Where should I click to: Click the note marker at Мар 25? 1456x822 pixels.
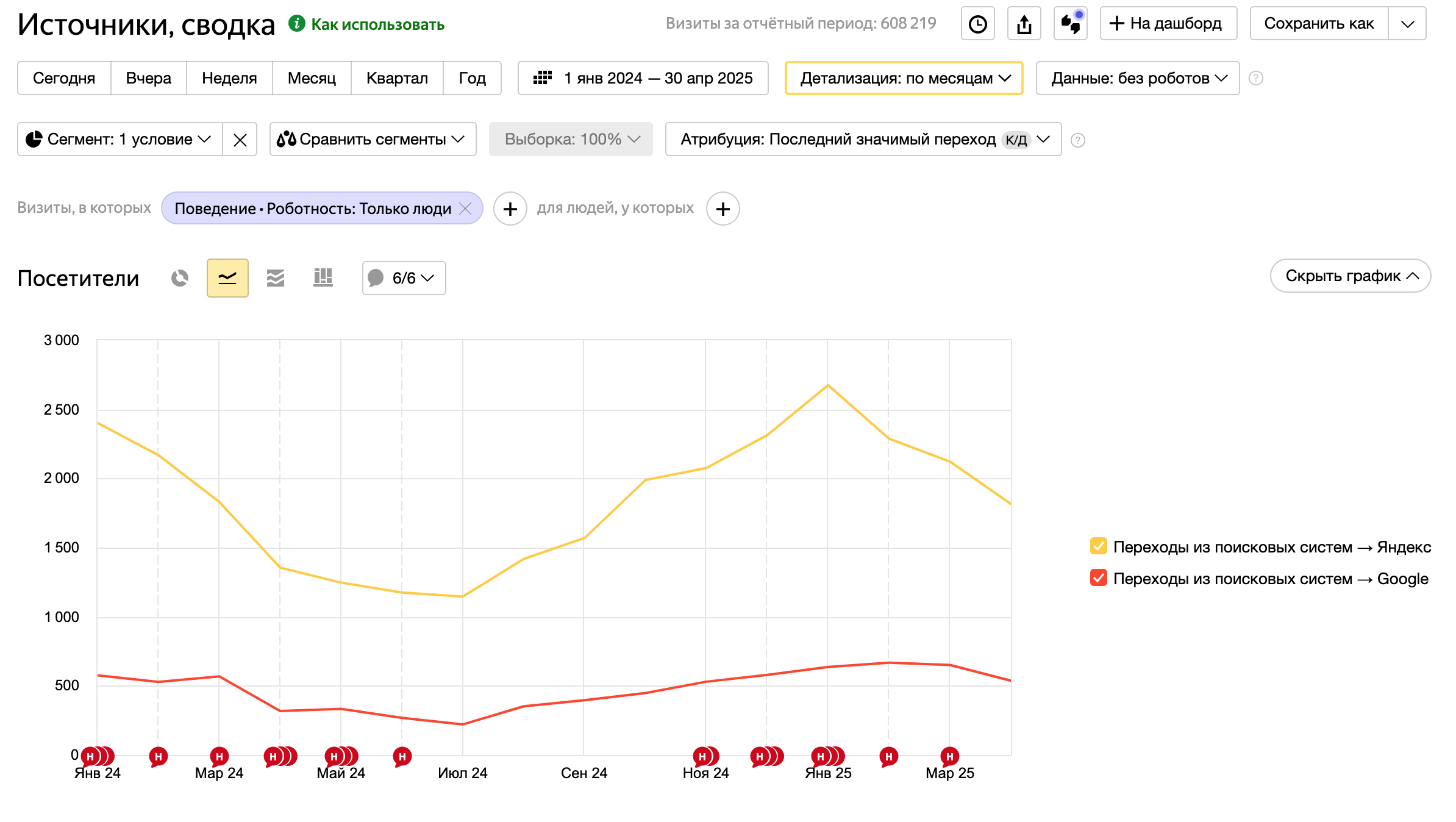949,757
